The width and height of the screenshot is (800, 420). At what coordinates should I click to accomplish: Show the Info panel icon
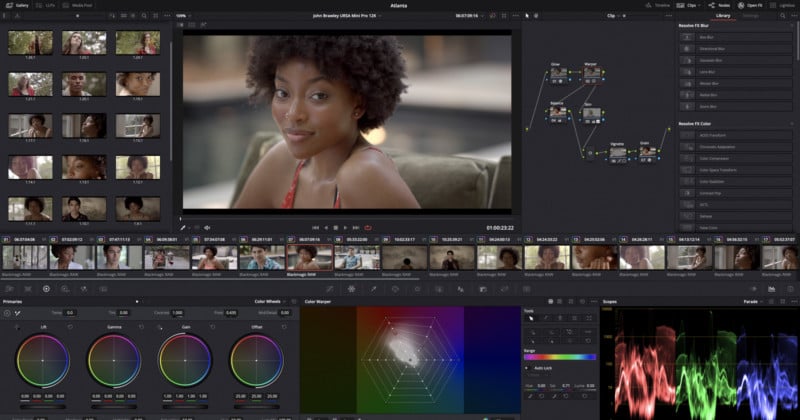tap(790, 289)
